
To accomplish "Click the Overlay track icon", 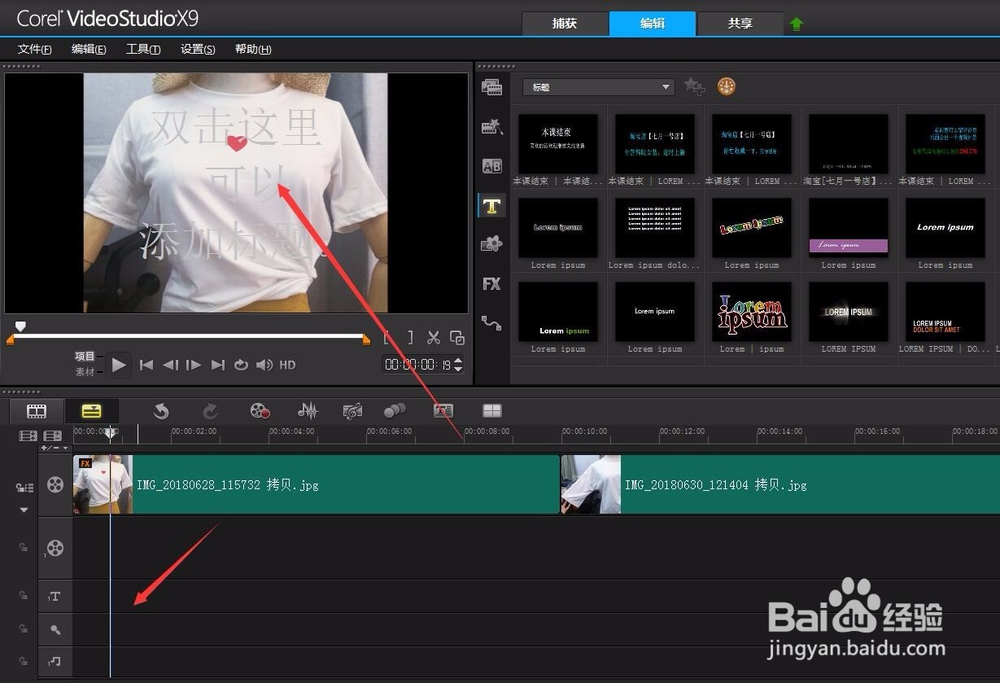I will pyautogui.click(x=55, y=548).
